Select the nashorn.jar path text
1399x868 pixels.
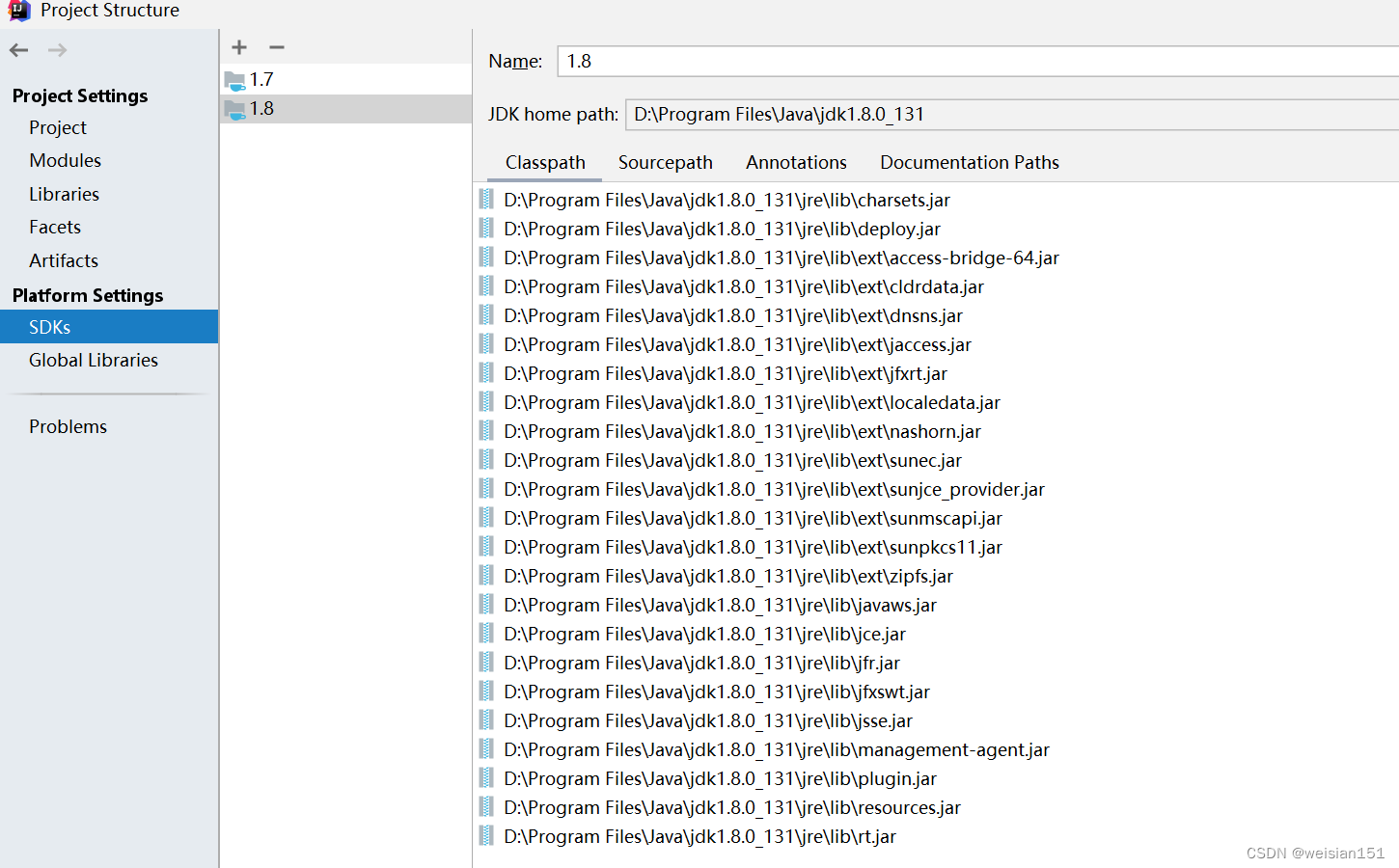click(742, 431)
